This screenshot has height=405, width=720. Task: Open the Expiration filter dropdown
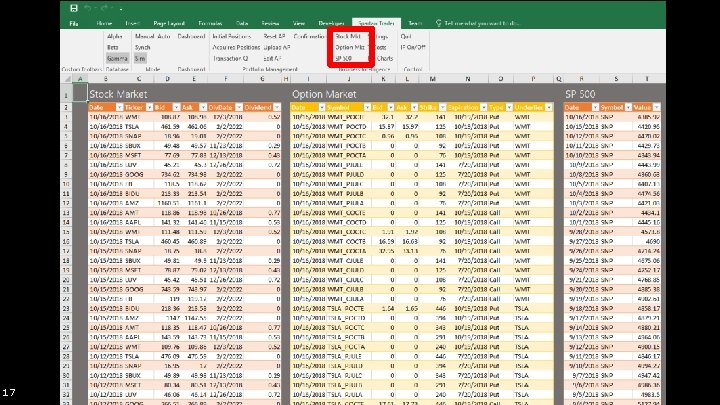[x=484, y=107]
